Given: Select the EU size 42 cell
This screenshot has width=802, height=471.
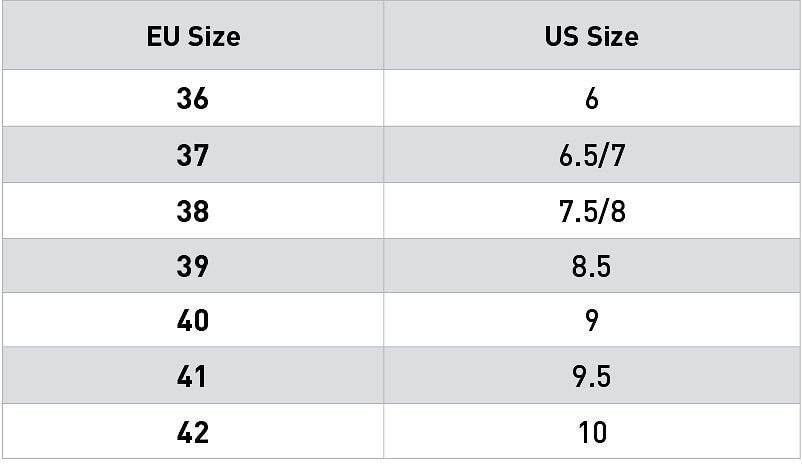Looking at the screenshot, I should 193,432.
